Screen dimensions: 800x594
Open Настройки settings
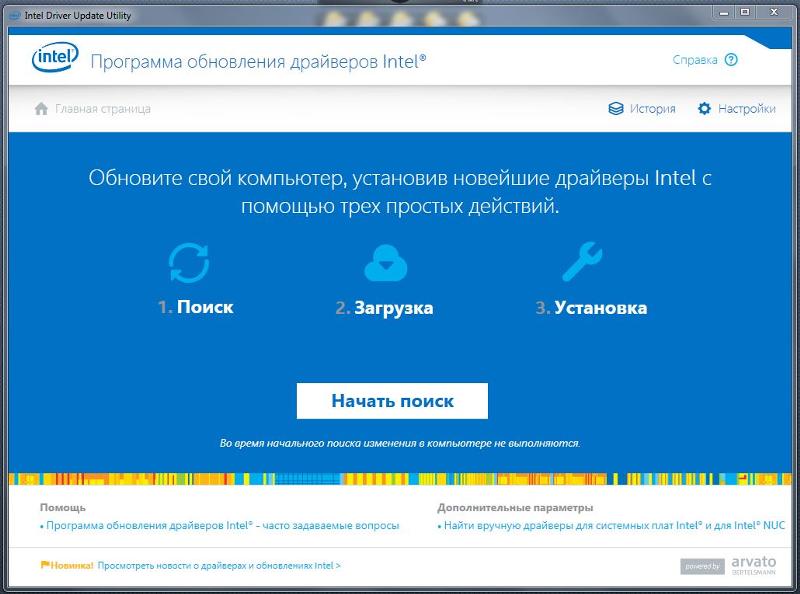point(746,109)
